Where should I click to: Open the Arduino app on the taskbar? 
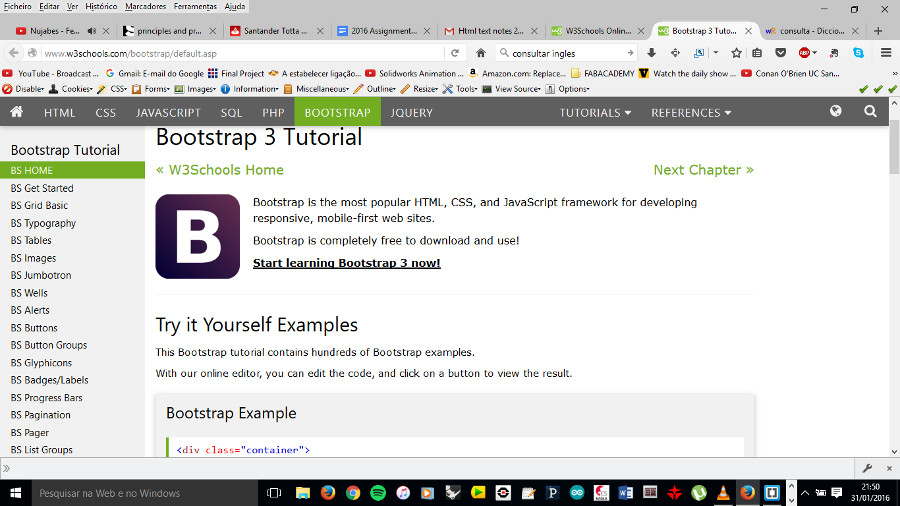(577, 493)
